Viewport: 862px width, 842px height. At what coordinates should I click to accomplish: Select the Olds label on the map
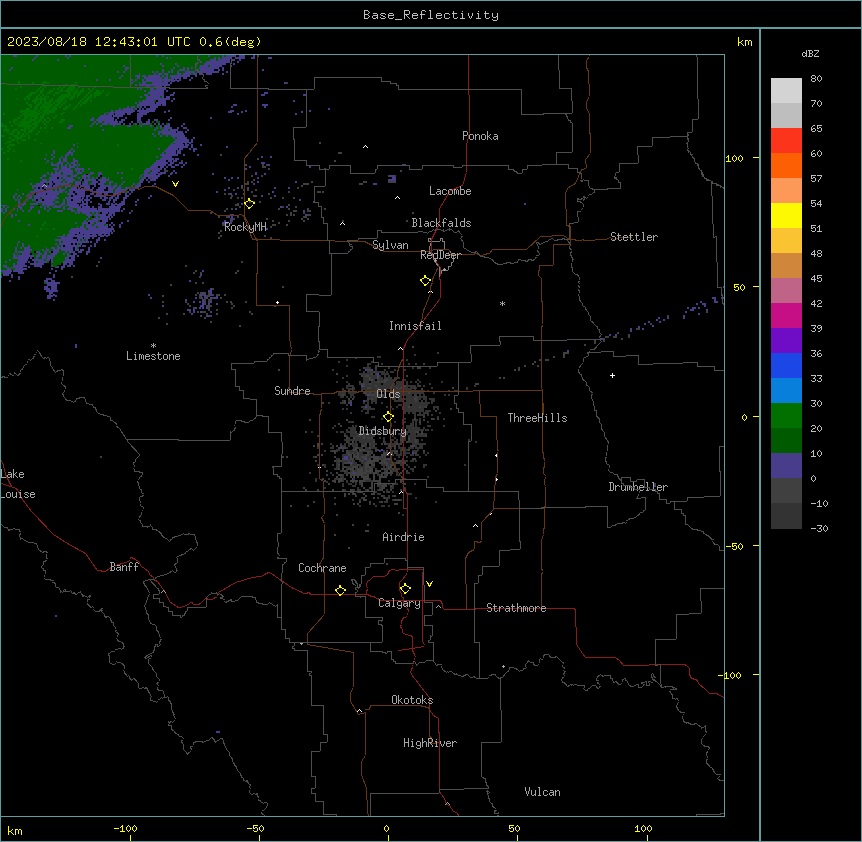388,394
